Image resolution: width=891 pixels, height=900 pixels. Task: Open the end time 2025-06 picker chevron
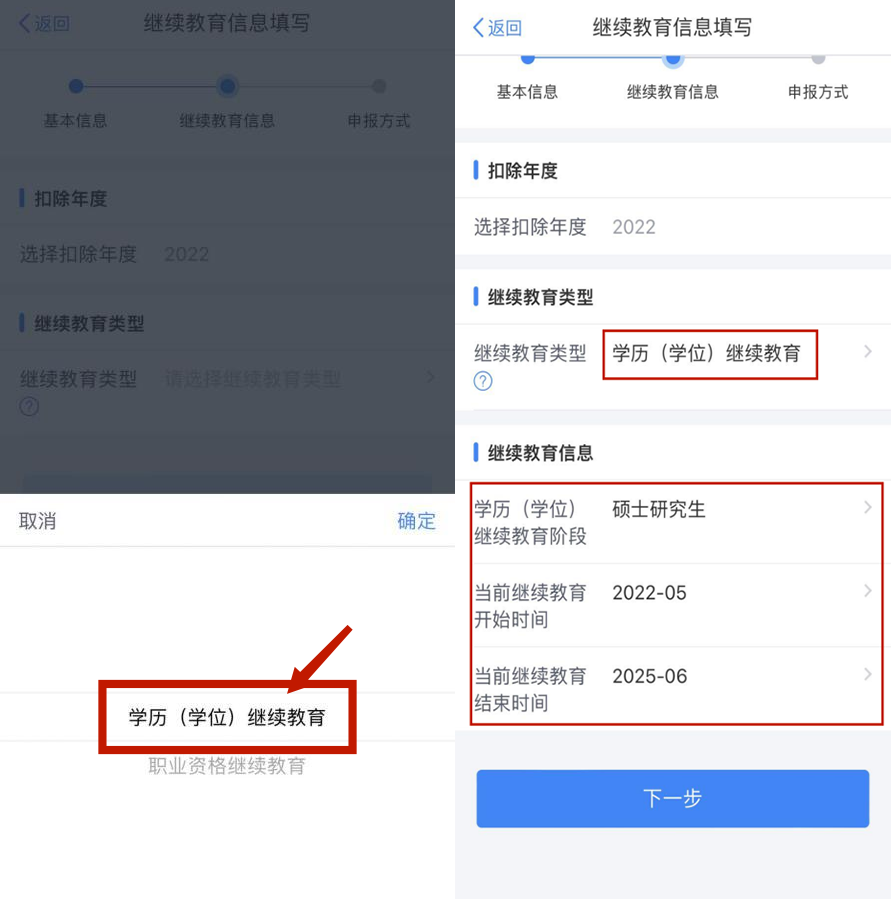tap(867, 674)
